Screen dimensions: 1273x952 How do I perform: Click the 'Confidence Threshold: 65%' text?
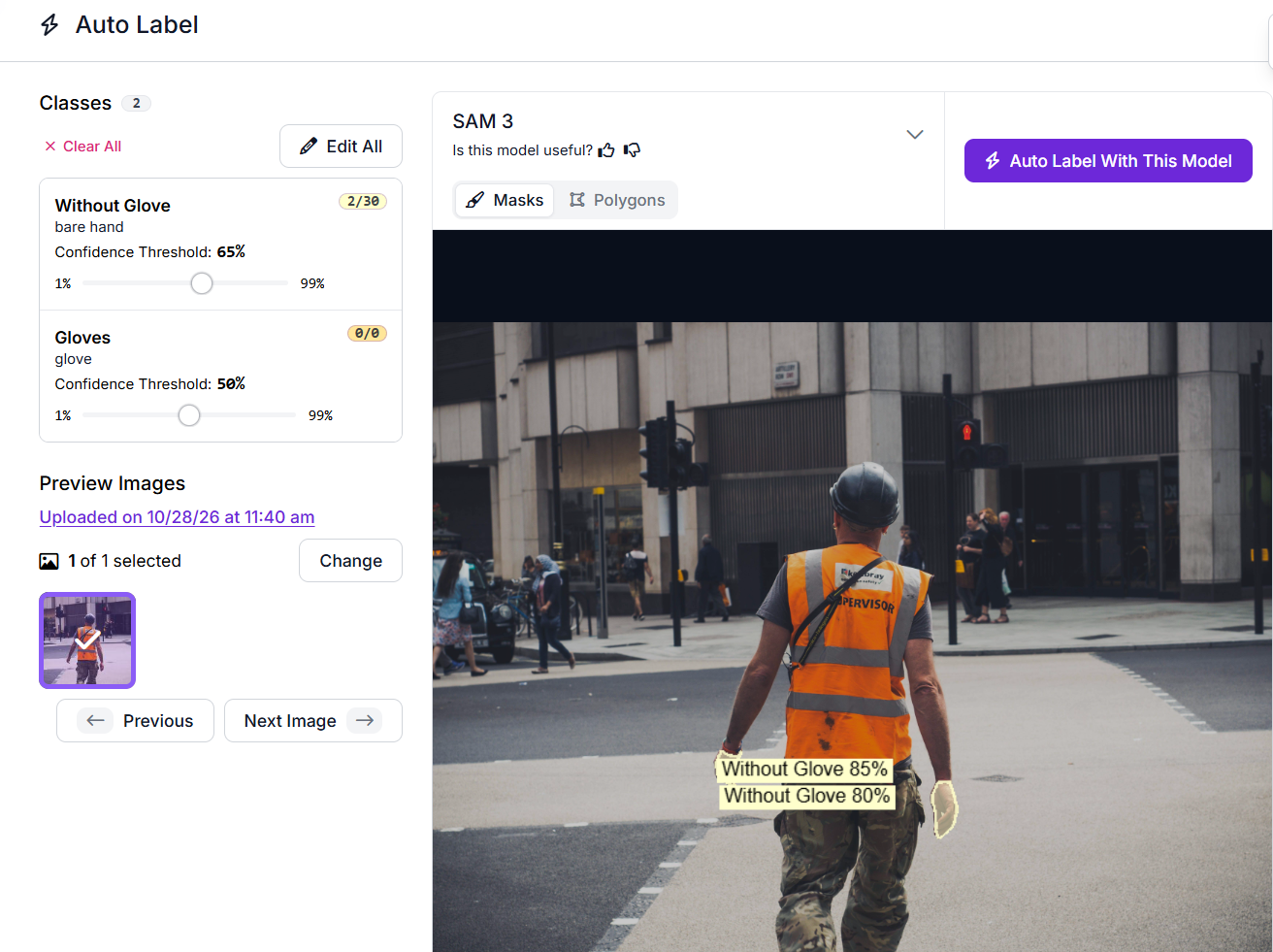click(150, 252)
